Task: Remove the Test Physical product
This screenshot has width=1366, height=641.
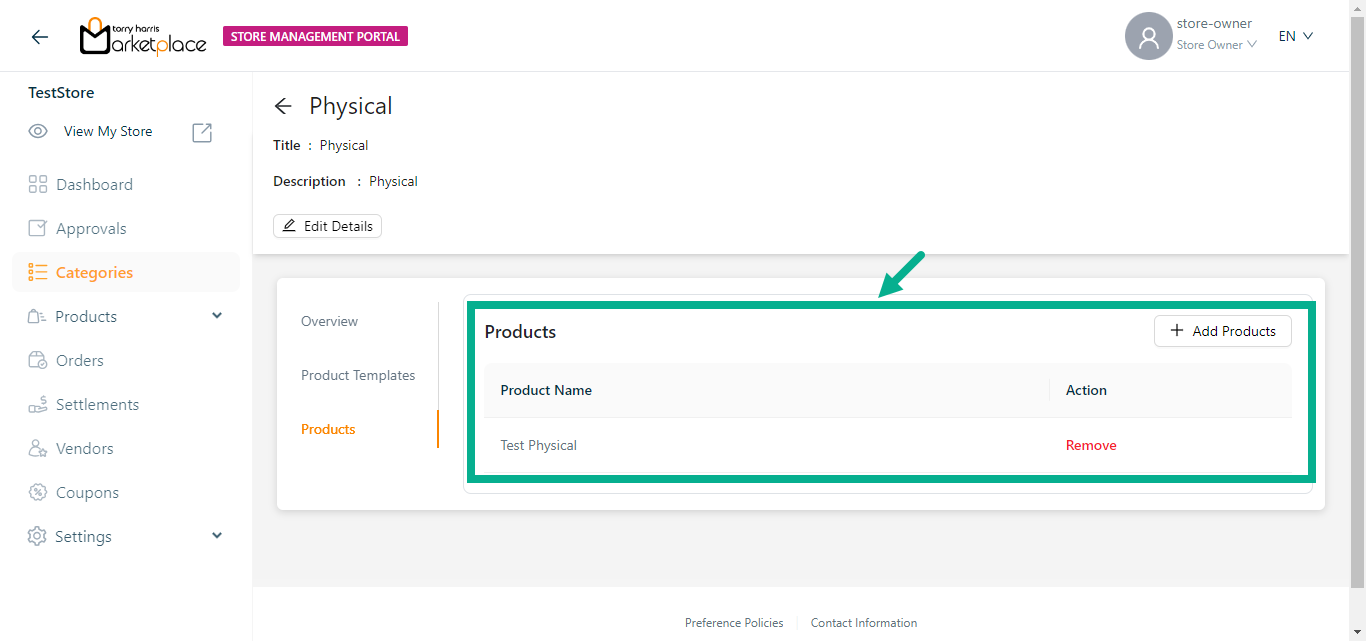Action: (1091, 445)
